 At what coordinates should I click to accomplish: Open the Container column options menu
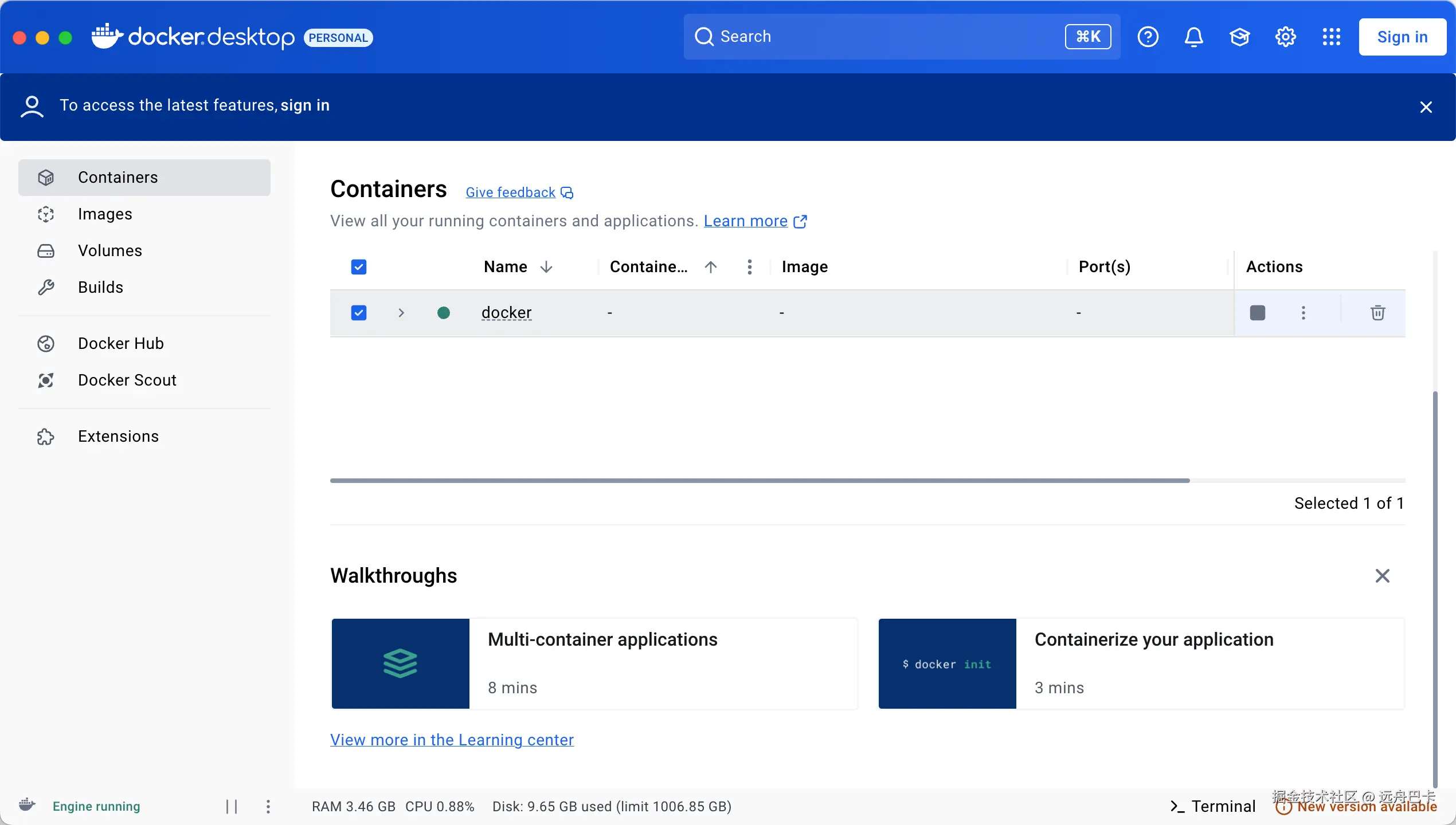[749, 267]
